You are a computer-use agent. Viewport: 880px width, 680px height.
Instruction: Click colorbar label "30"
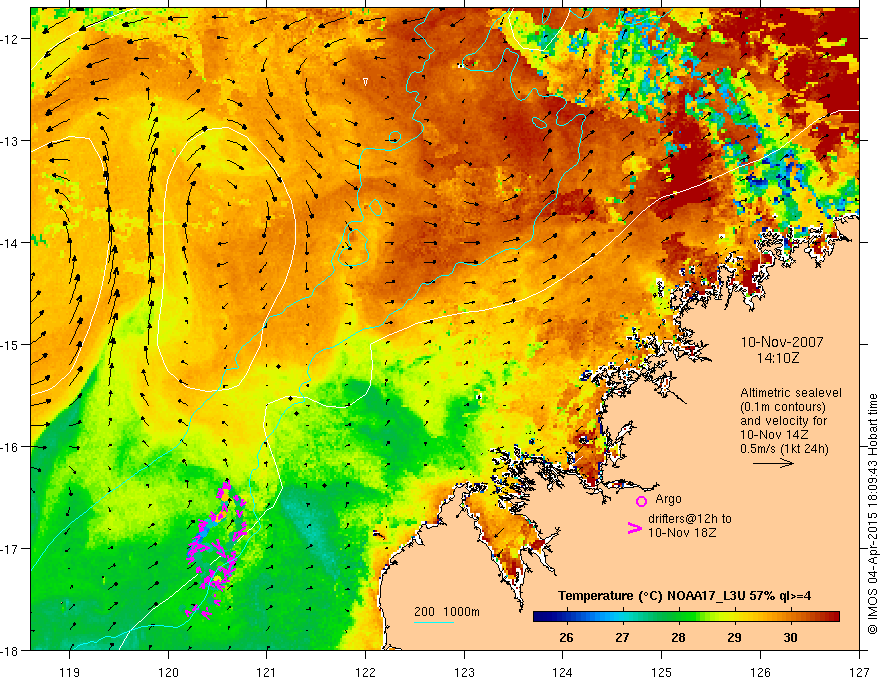tap(790, 638)
